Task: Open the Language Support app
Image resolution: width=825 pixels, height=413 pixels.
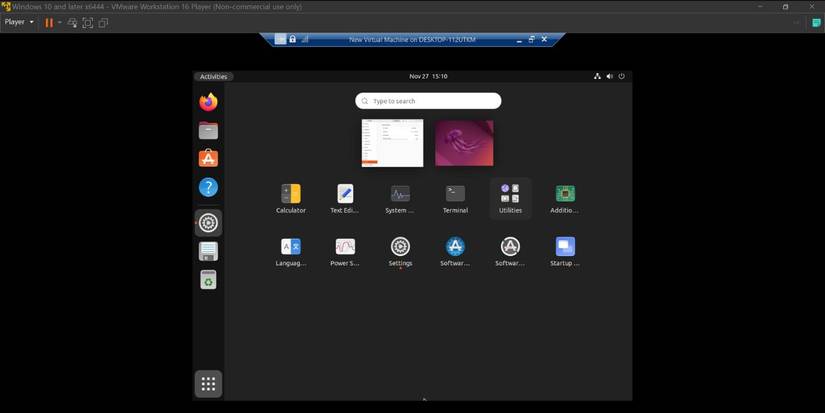Action: (291, 251)
